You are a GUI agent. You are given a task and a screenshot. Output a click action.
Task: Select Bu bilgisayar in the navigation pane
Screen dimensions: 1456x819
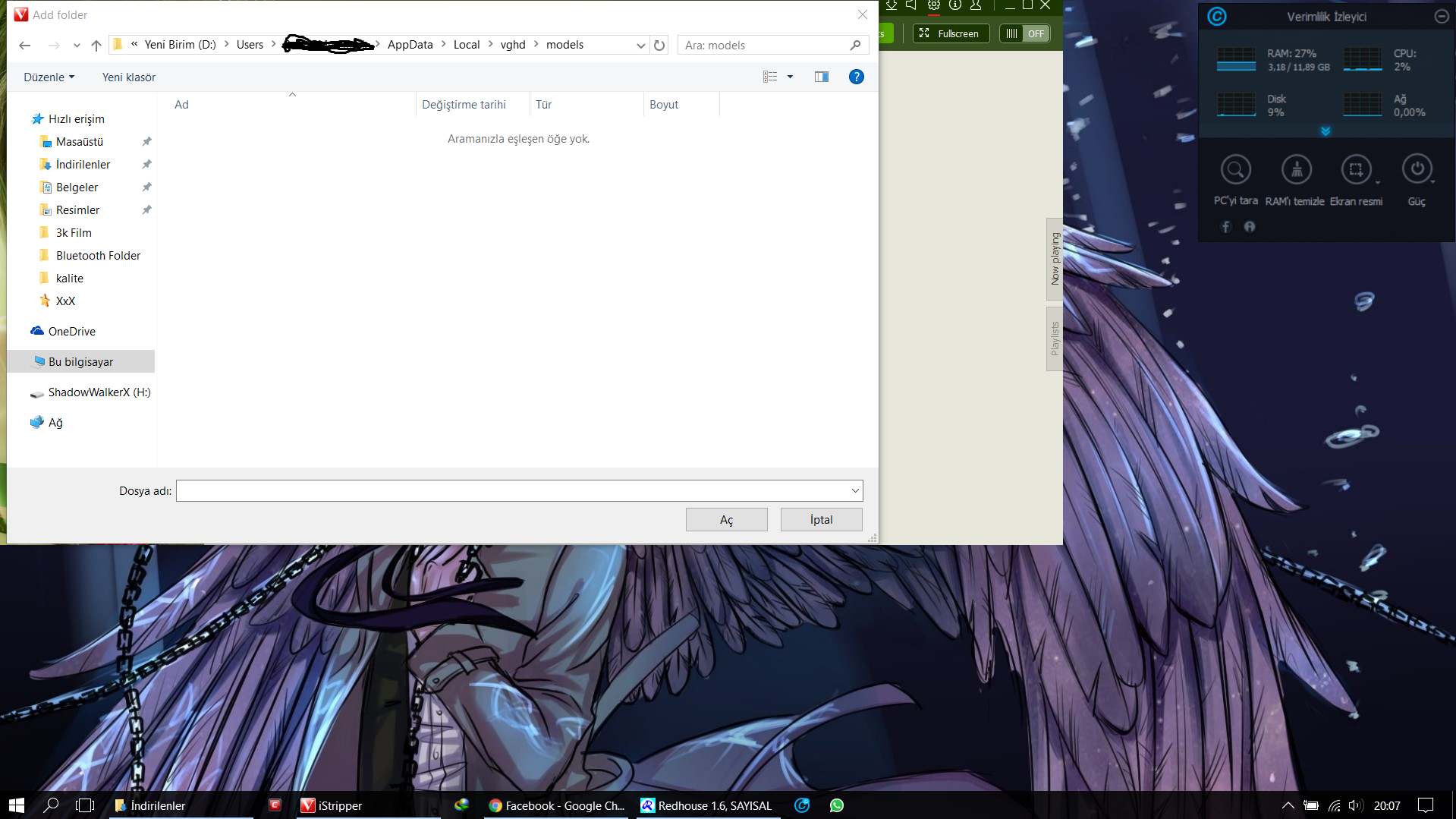[x=80, y=362]
